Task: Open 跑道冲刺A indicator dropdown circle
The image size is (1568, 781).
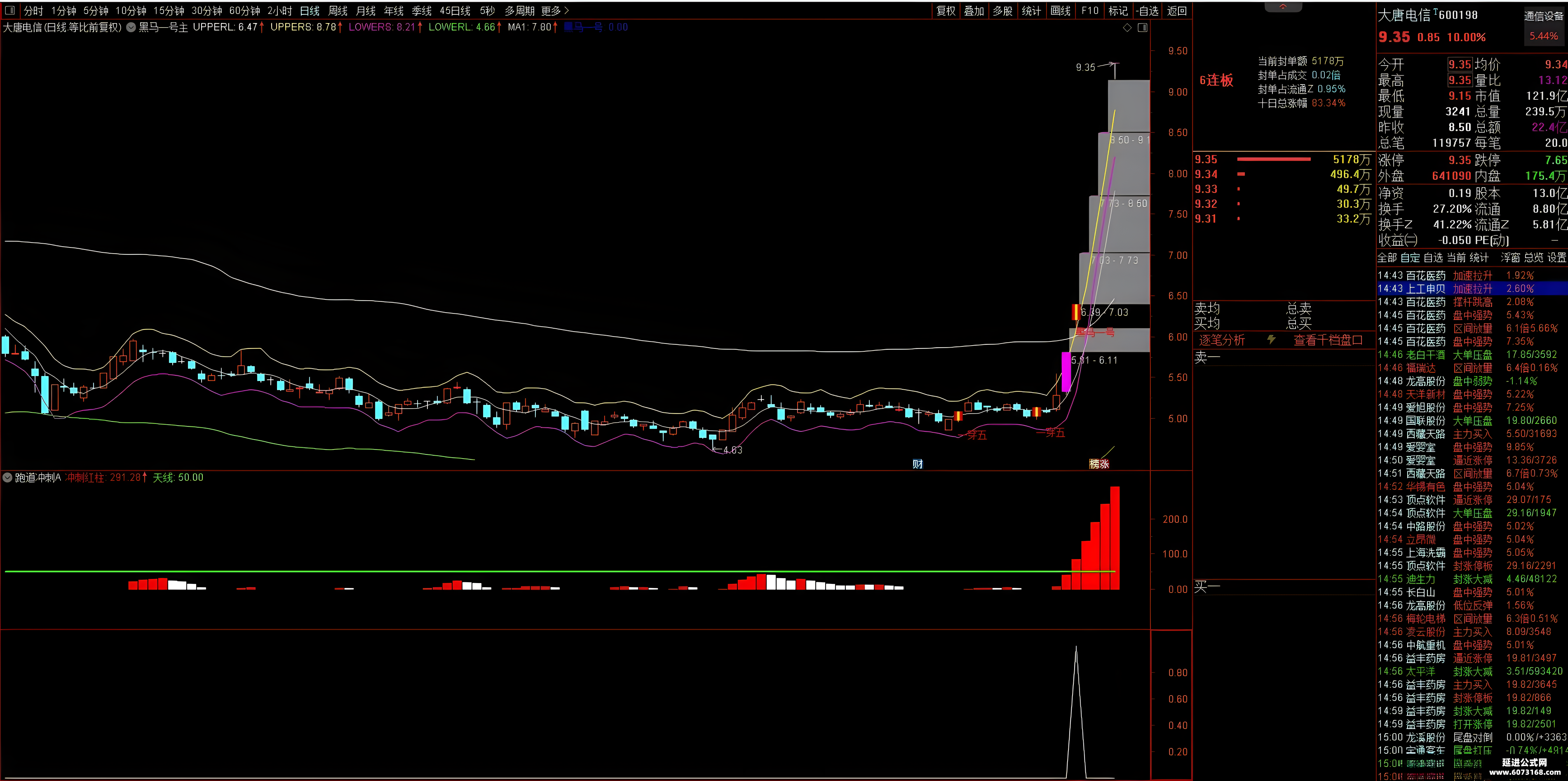Action: (8, 478)
